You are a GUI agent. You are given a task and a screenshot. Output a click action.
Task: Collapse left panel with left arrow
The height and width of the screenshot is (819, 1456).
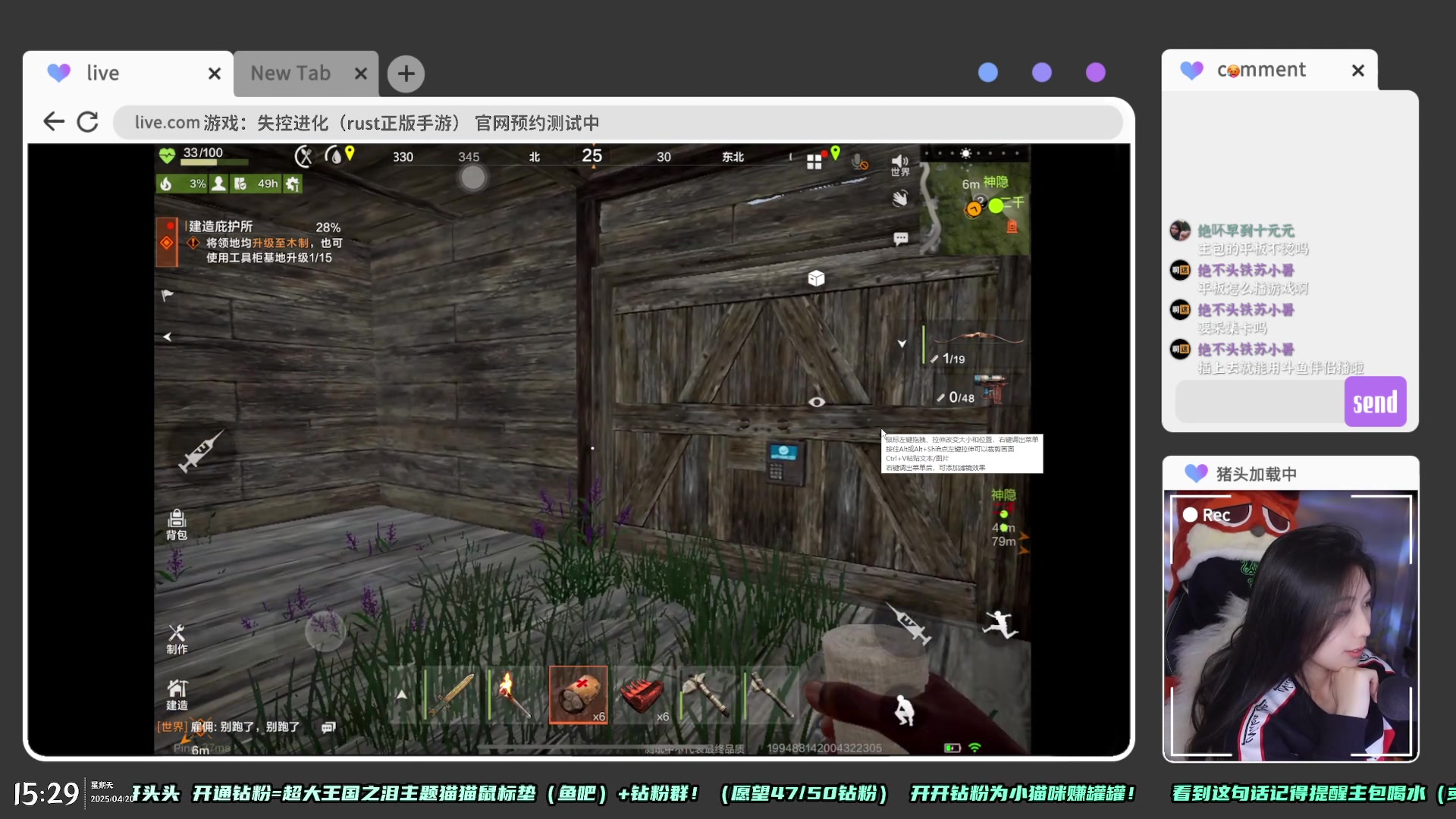(x=167, y=337)
